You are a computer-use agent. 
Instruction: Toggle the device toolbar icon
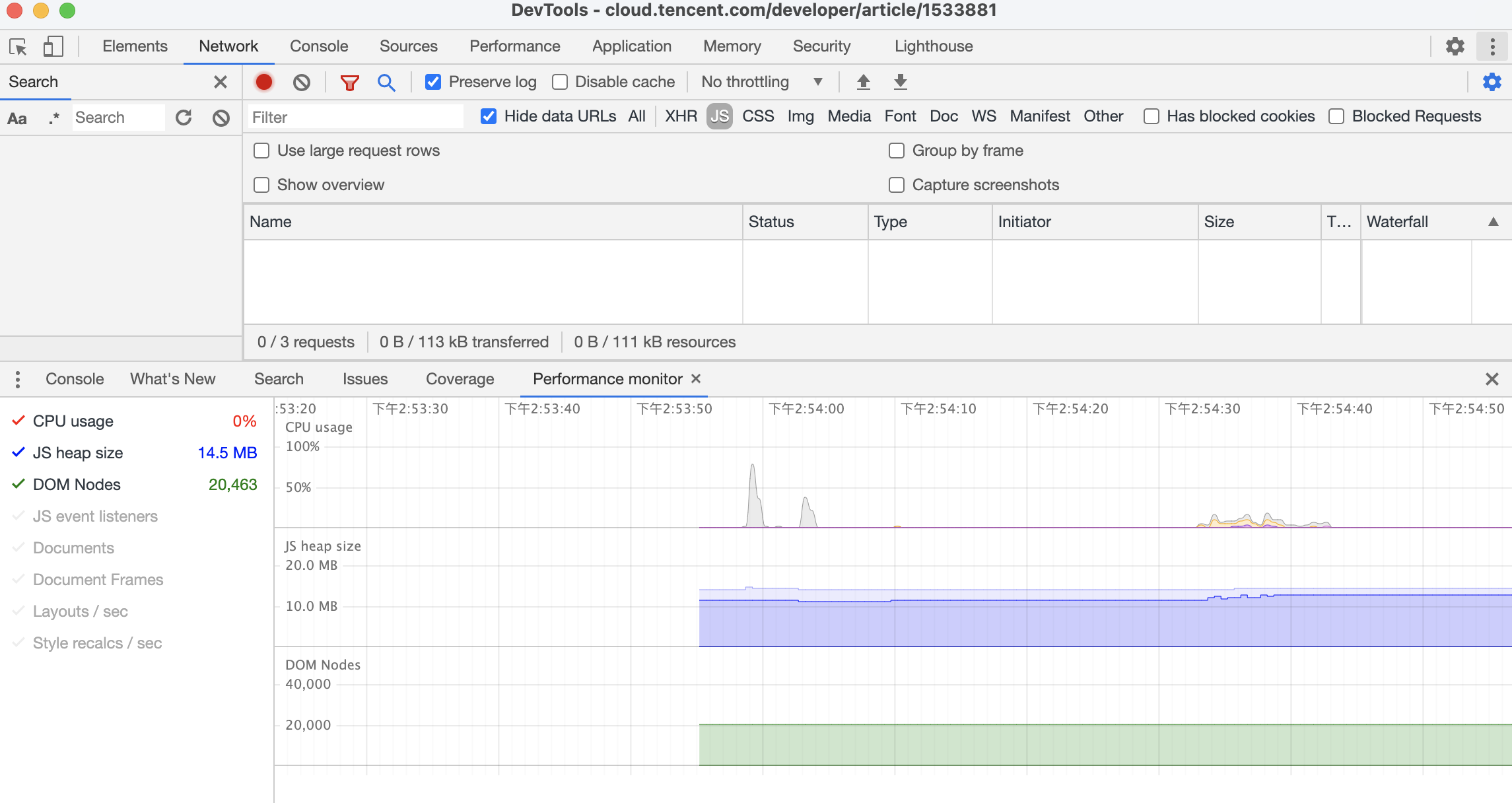click(53, 47)
